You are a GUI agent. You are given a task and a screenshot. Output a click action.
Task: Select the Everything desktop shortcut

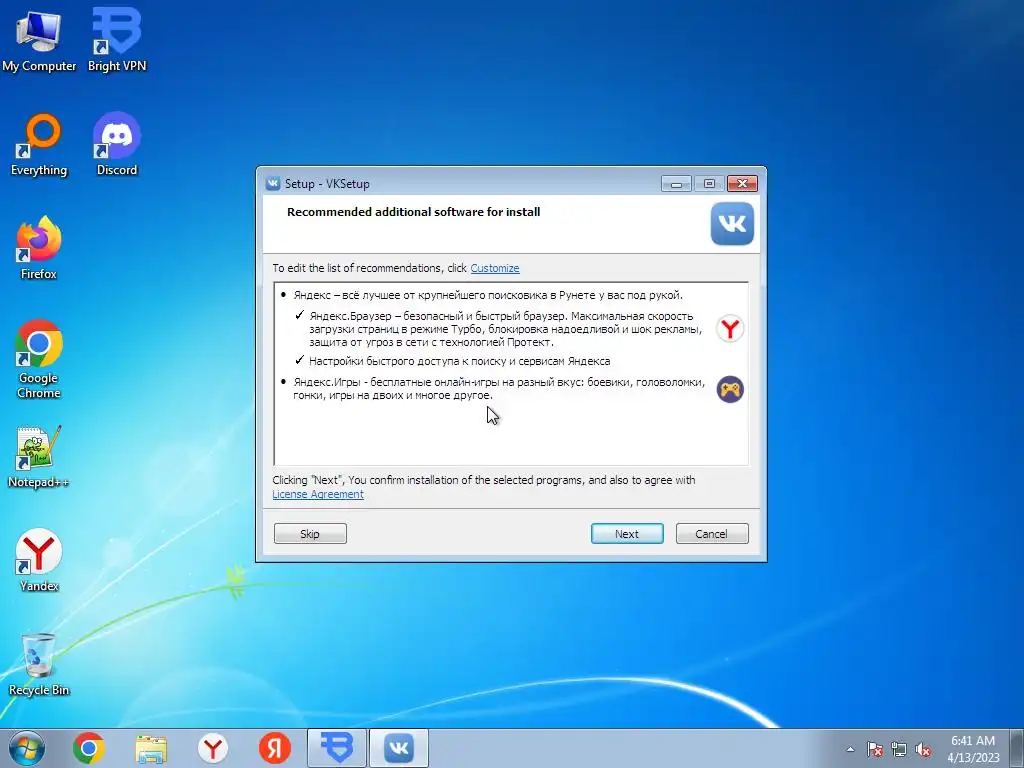pyautogui.click(x=39, y=145)
